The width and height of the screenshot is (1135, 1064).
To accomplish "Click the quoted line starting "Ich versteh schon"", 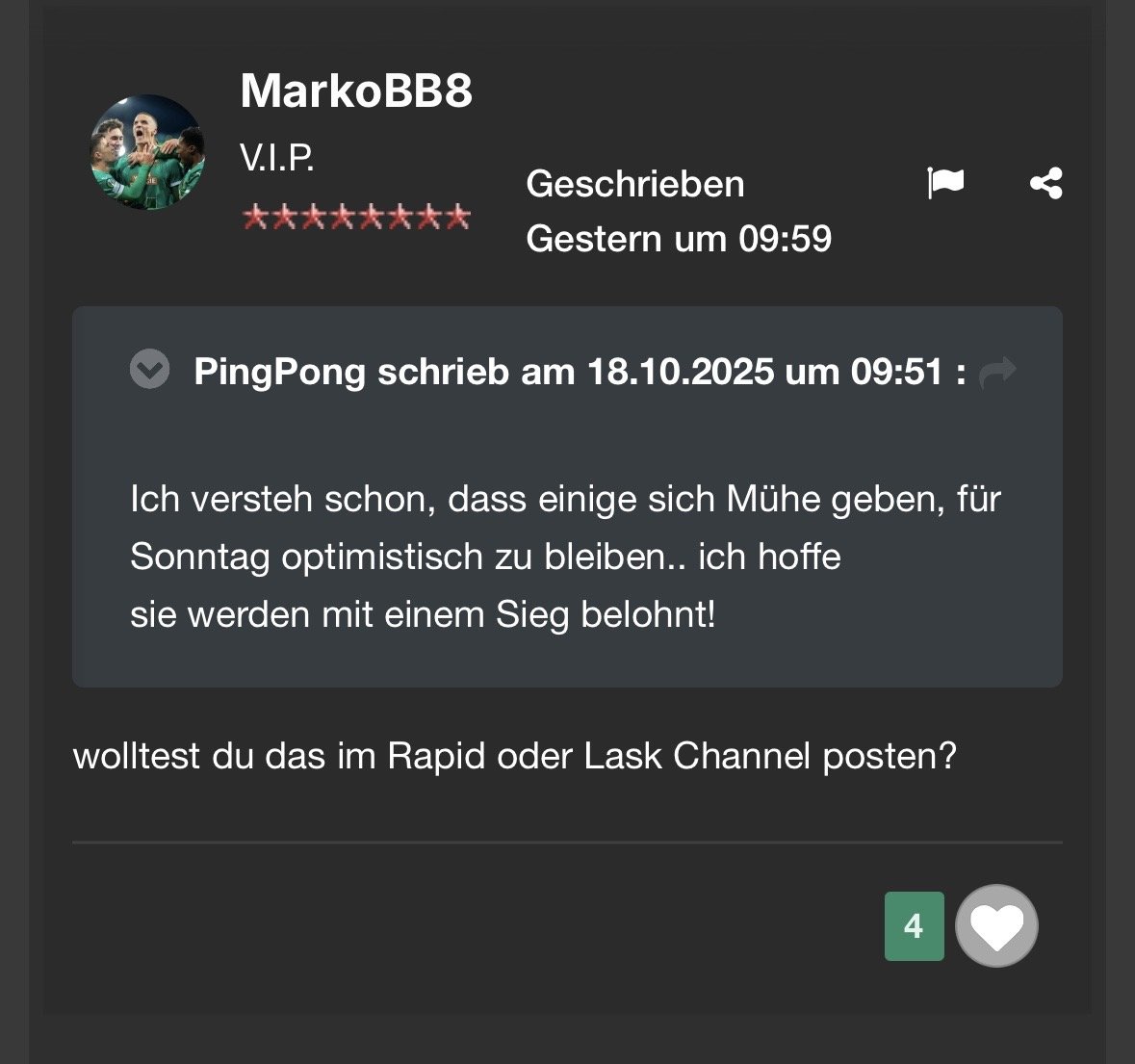I will pos(565,500).
